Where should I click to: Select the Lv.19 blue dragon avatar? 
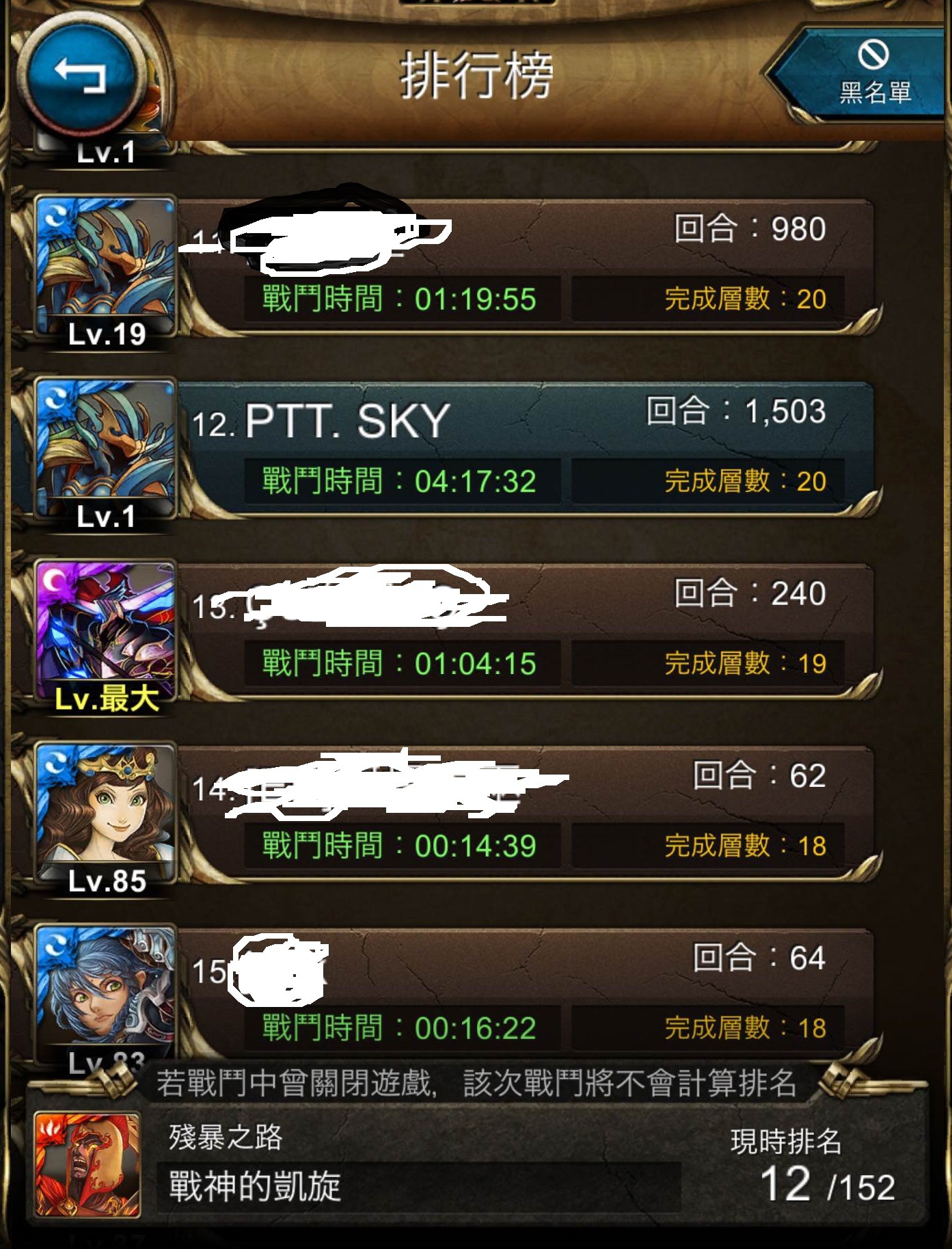[x=105, y=272]
